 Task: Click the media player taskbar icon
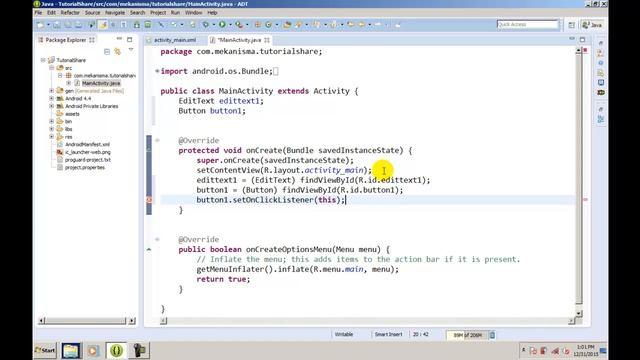pyautogui.click(x=93, y=350)
